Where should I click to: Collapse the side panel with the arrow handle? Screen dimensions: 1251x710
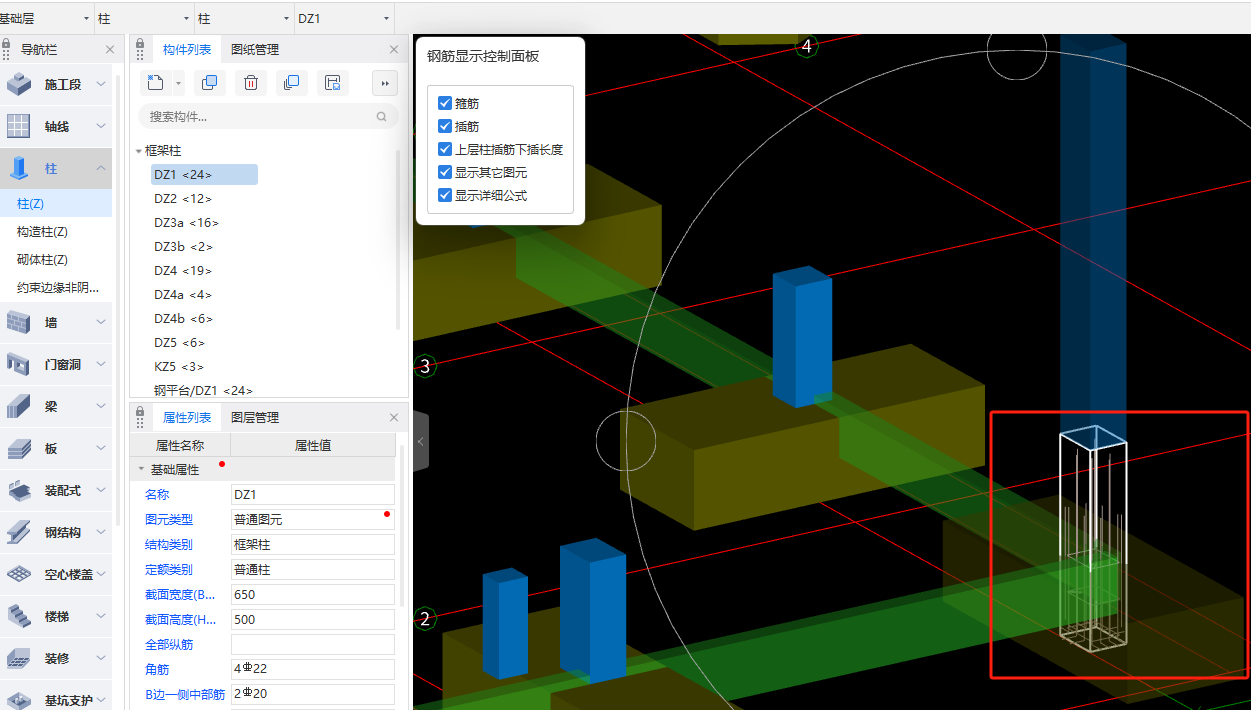pyautogui.click(x=420, y=441)
